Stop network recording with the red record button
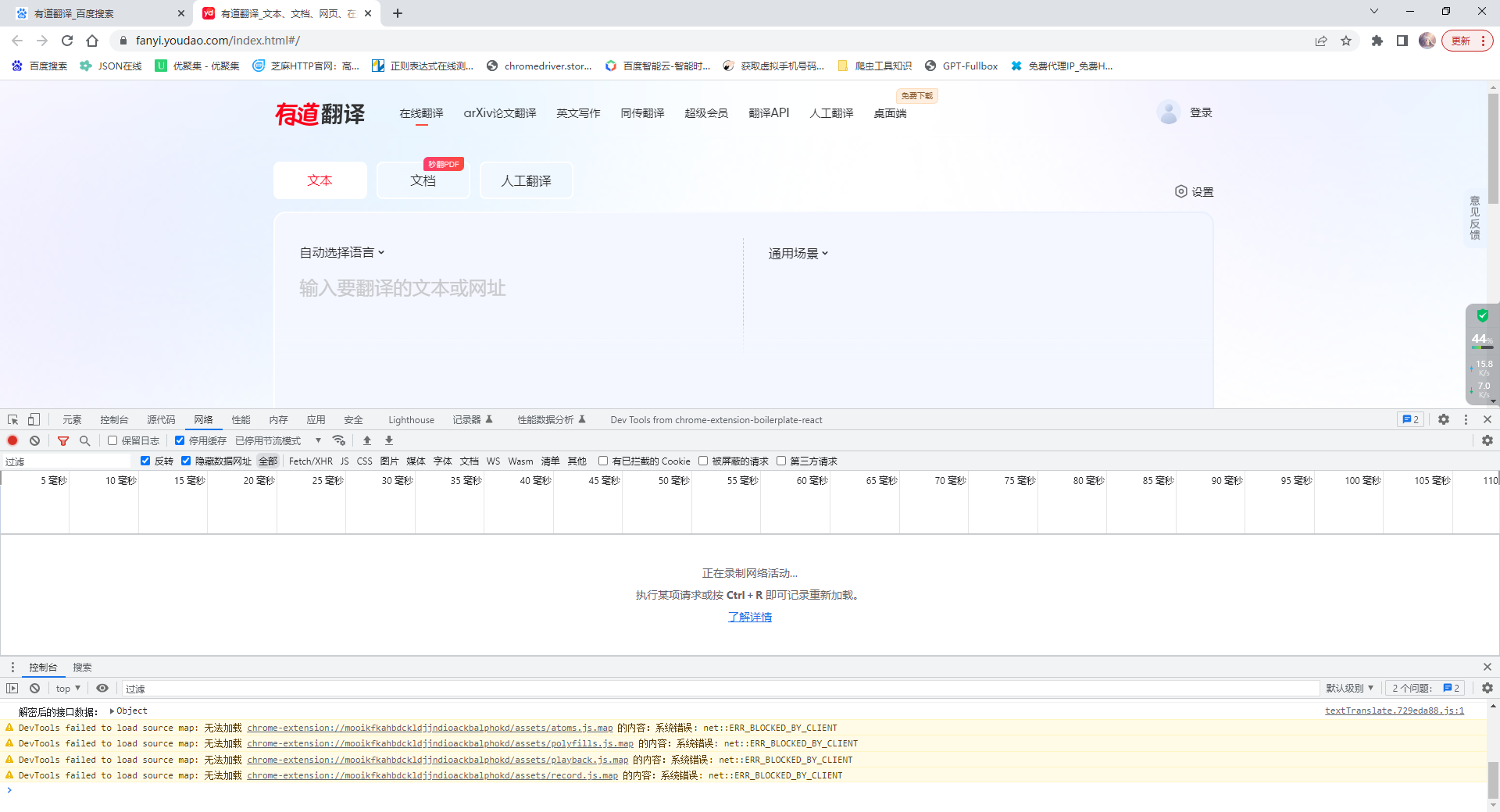 pos(12,441)
